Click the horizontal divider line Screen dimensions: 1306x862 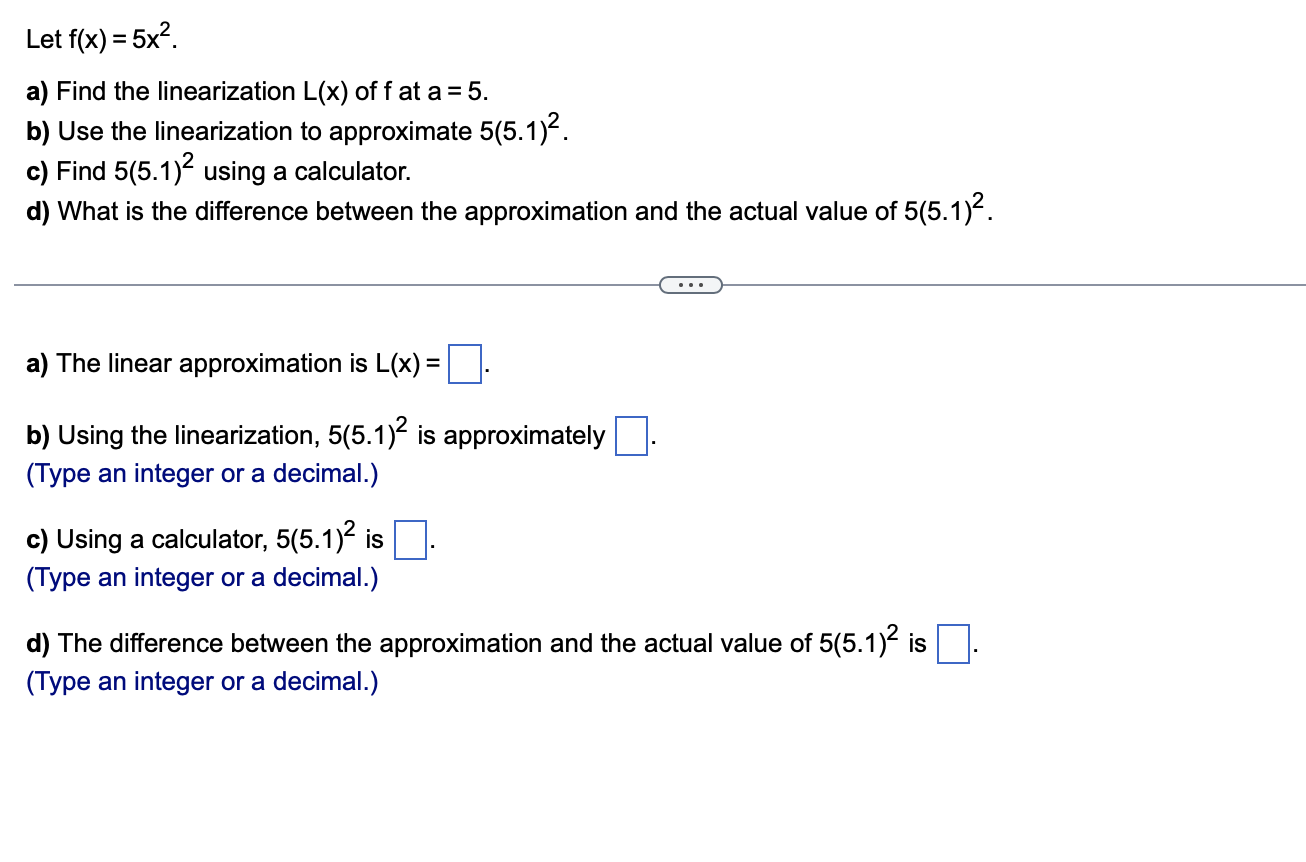coord(300,285)
